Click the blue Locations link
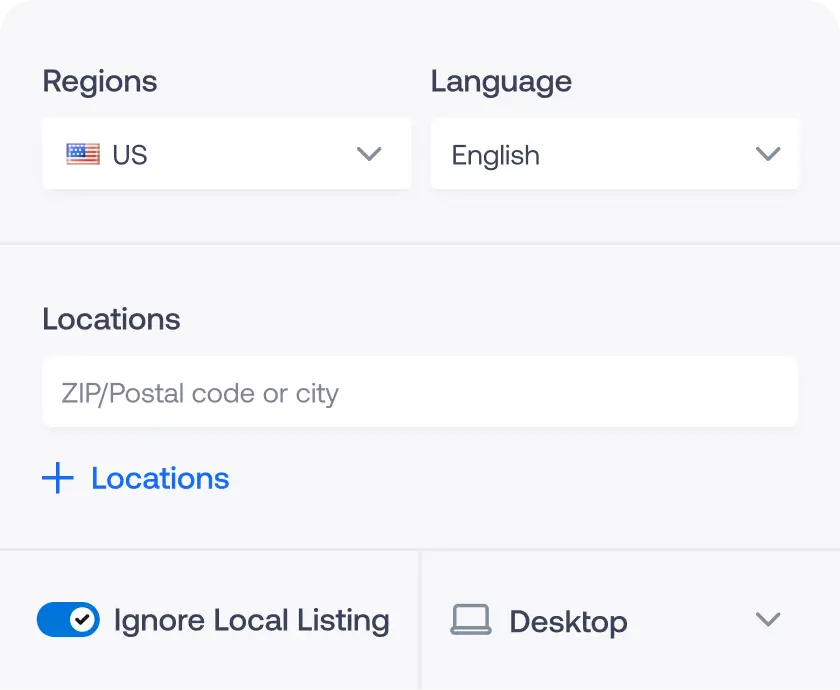The image size is (840, 690). click(160, 478)
